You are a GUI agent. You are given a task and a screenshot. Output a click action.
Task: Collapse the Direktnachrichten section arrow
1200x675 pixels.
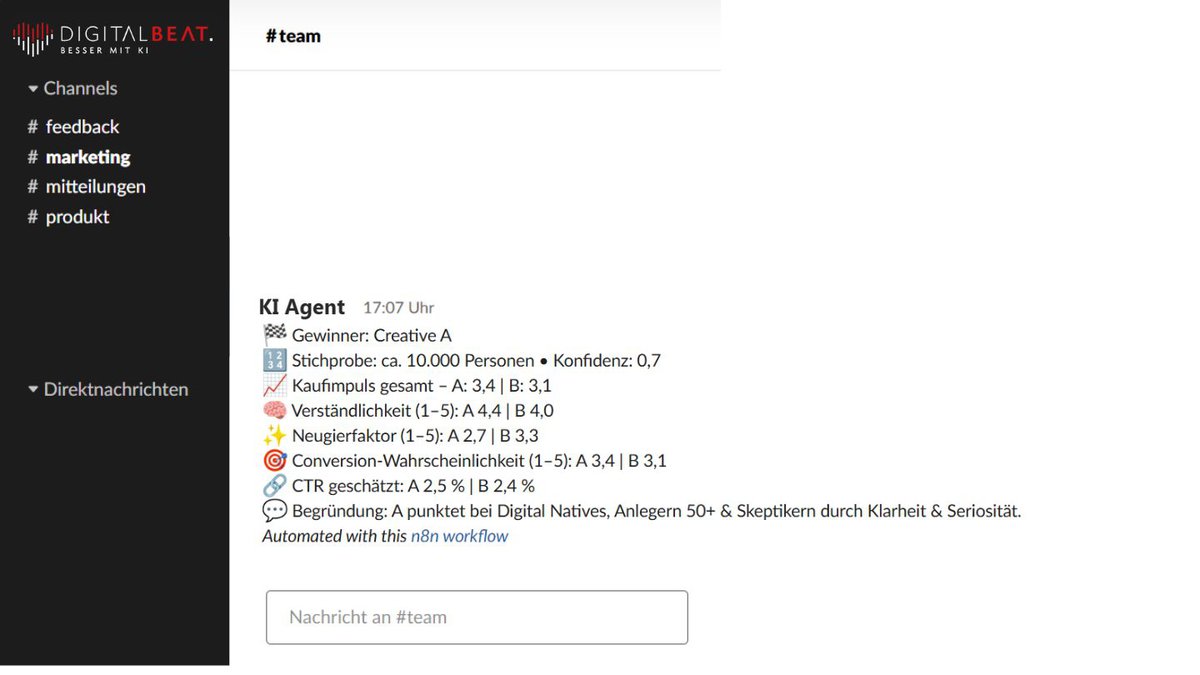tap(33, 390)
